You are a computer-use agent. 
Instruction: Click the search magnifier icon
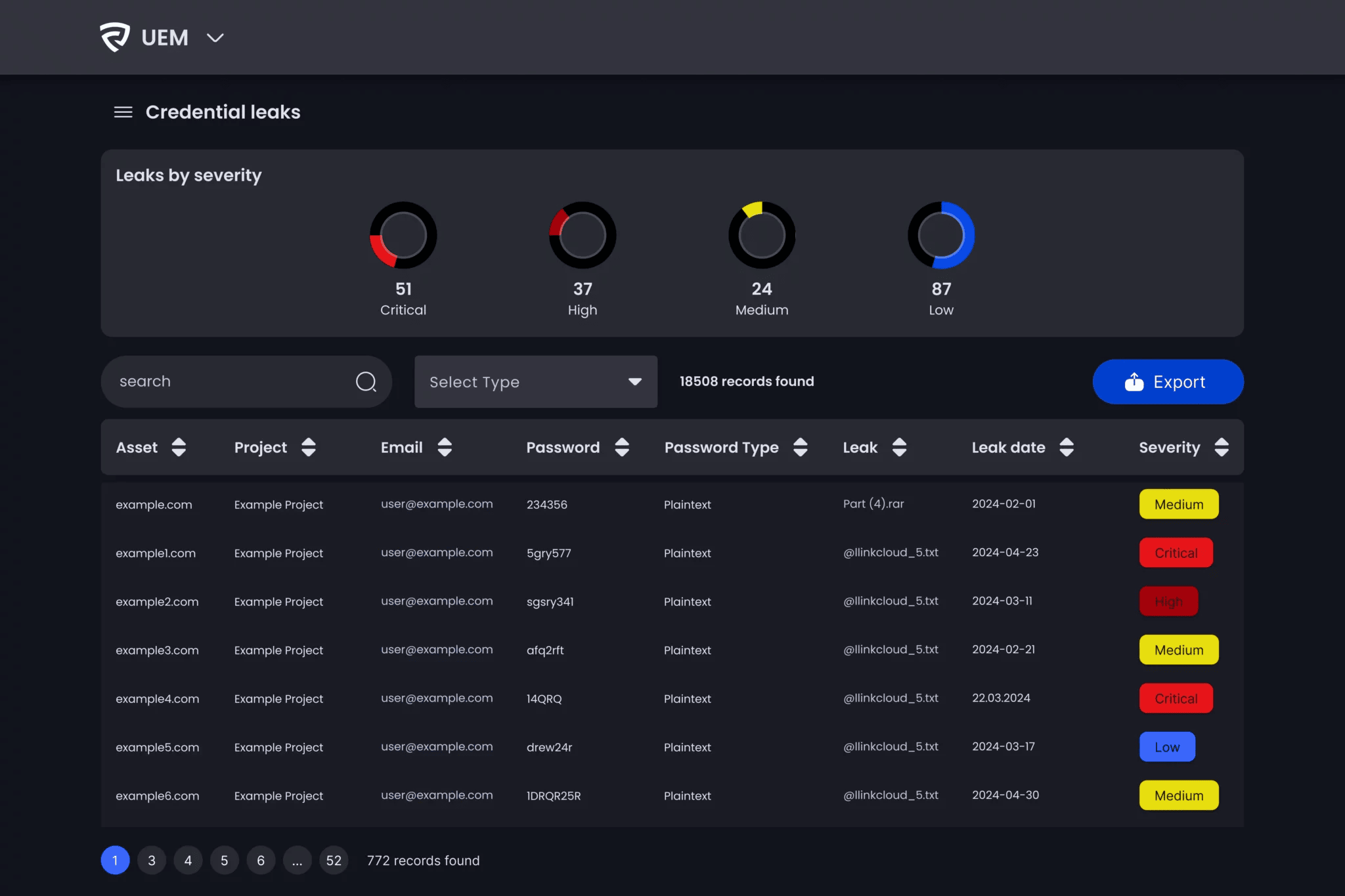[x=366, y=381]
